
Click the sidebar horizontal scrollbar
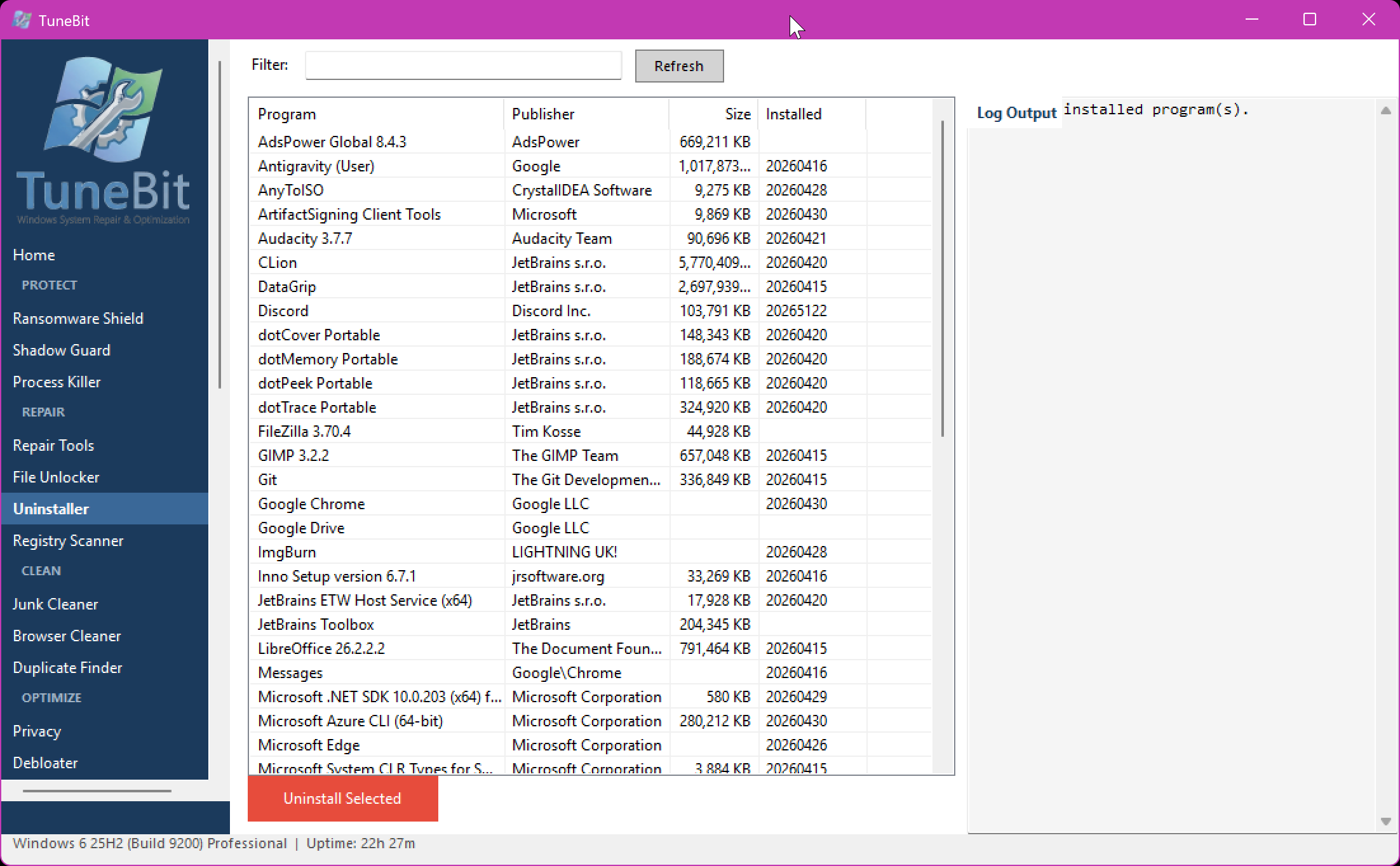click(x=97, y=791)
